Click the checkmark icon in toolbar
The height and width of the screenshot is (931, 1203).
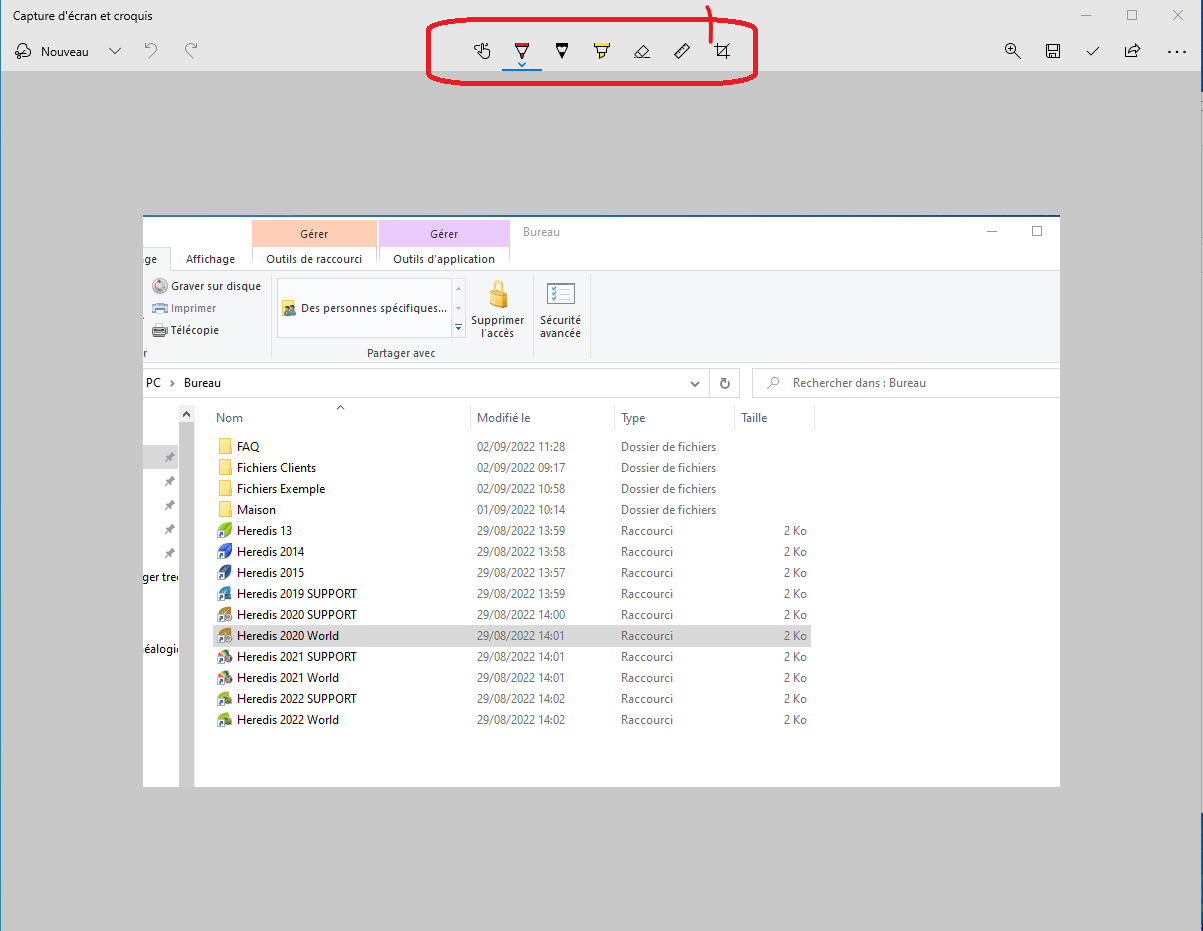pos(1092,51)
